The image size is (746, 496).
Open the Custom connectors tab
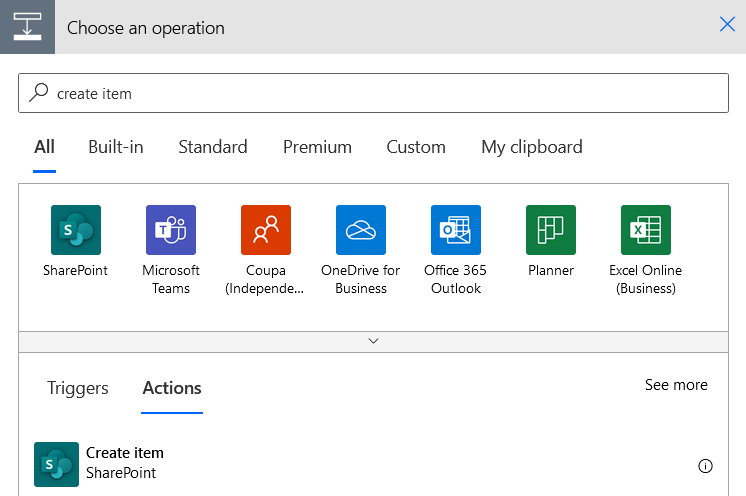pos(416,147)
